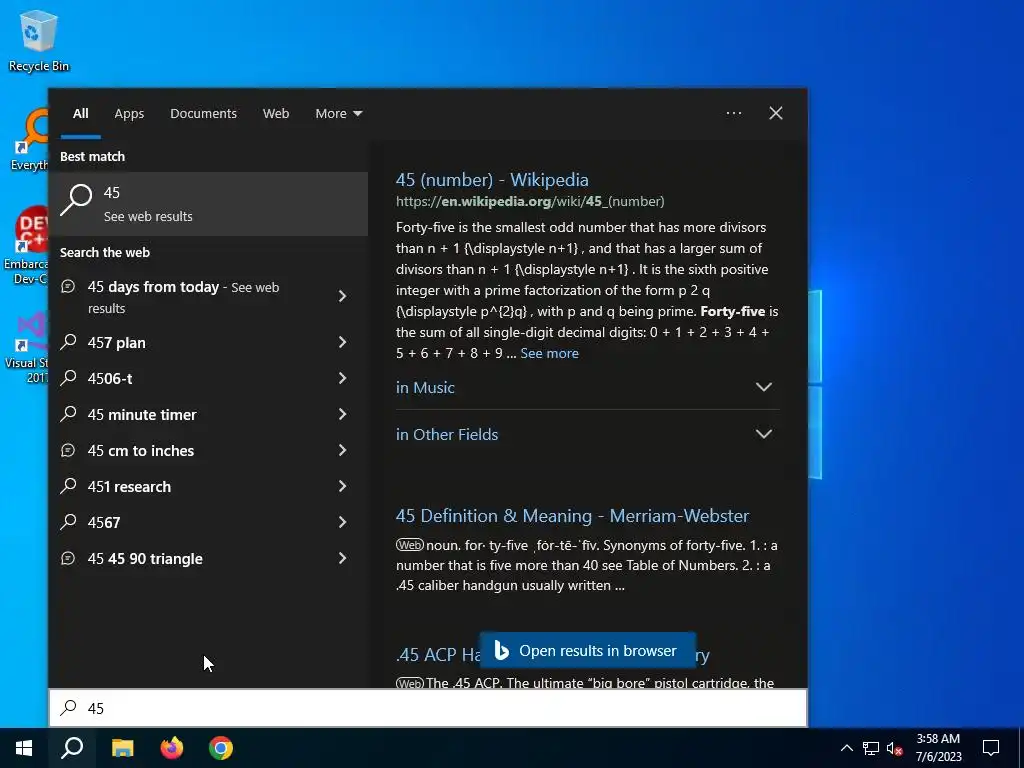Expand arrow for '45 45 90 triangle'
This screenshot has height=768, width=1024.
click(x=342, y=558)
